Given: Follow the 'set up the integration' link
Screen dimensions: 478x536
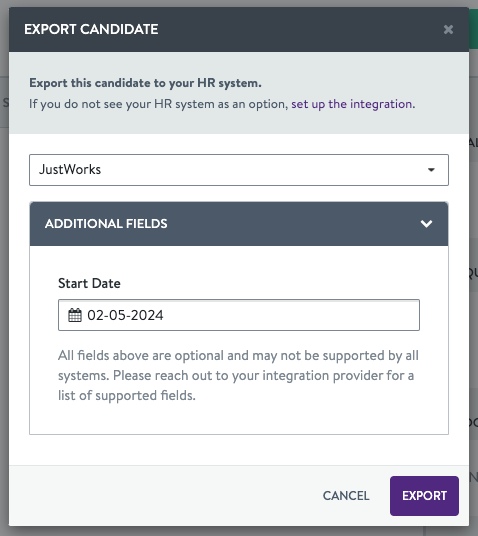Looking at the screenshot, I should click(351, 104).
